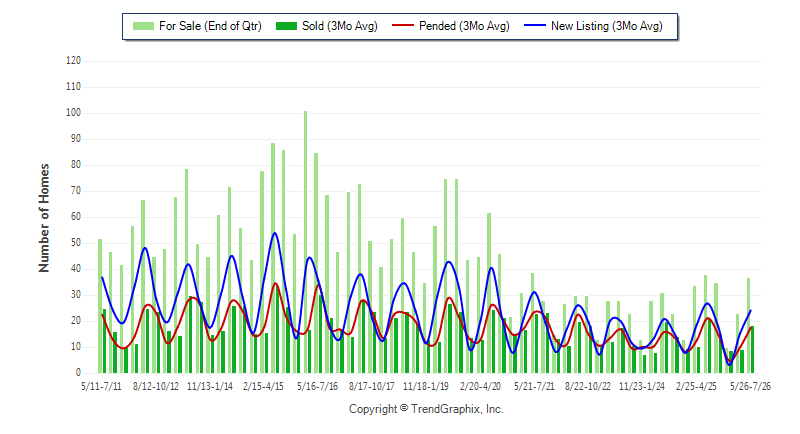Screen dimensions: 800x434
Task: Click the Copyright TrendGraphix, Inc. text
Action: (426, 409)
